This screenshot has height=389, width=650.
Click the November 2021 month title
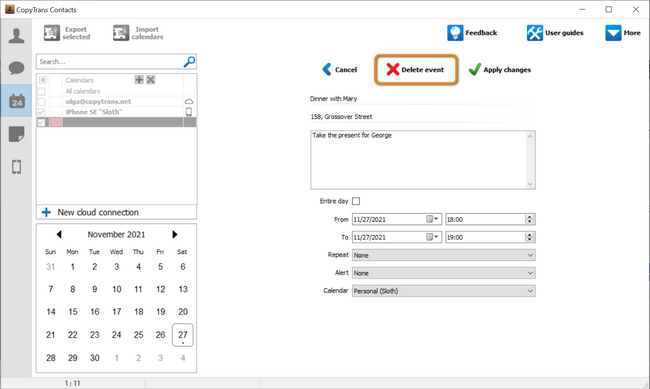coord(116,235)
